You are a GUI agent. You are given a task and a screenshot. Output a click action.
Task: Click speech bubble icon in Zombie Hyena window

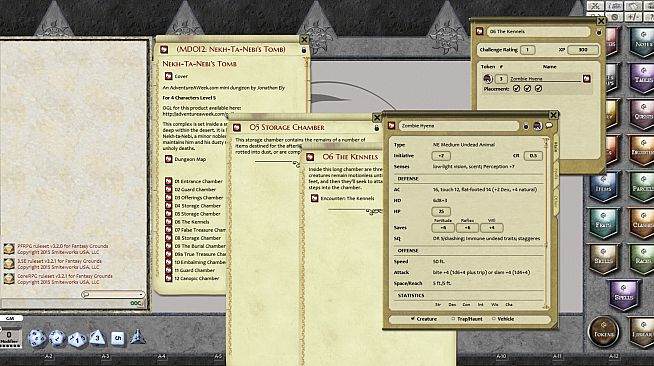(549, 125)
